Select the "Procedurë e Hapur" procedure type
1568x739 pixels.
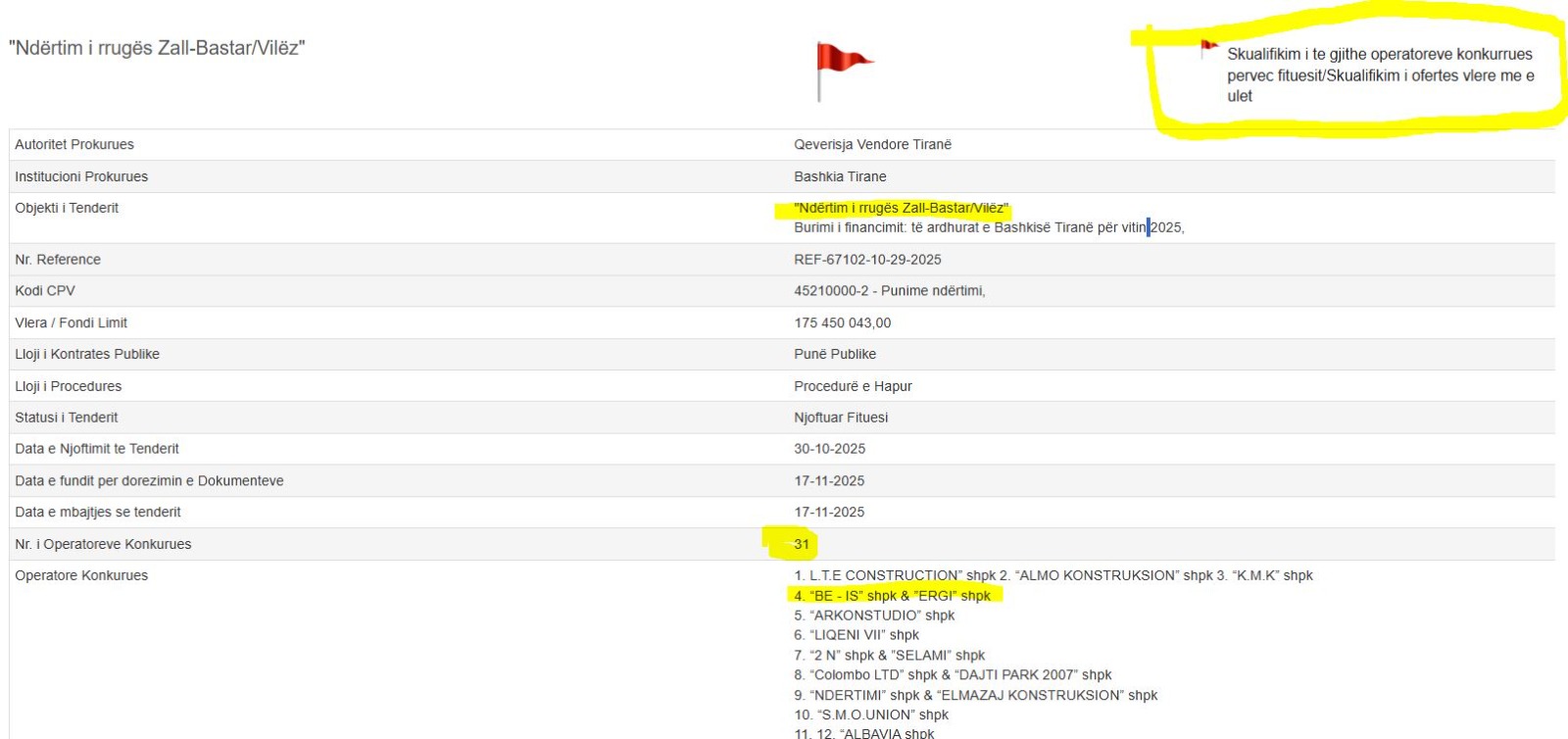853,386
